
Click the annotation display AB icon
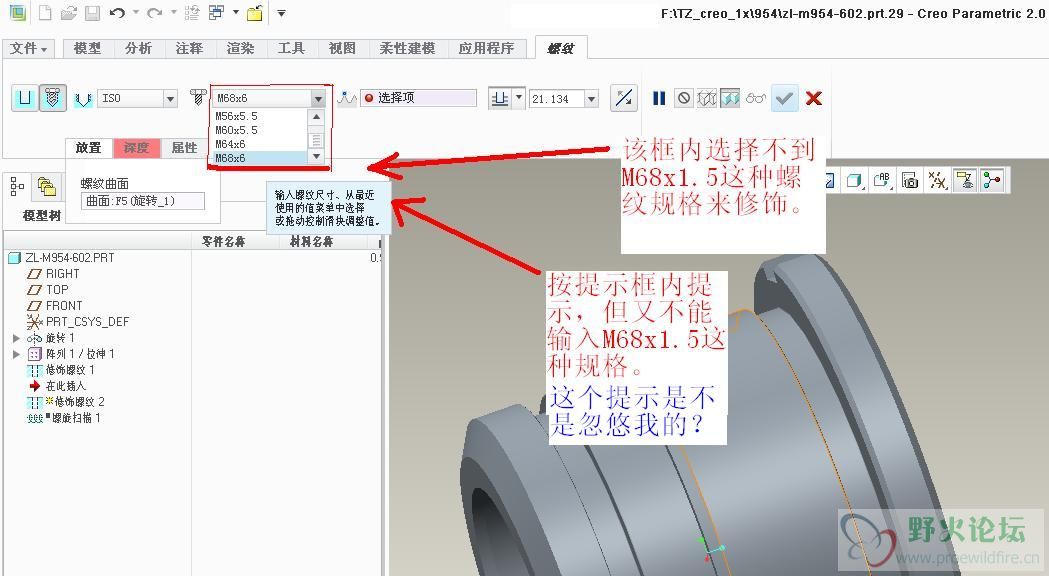pyautogui.click(x=882, y=180)
